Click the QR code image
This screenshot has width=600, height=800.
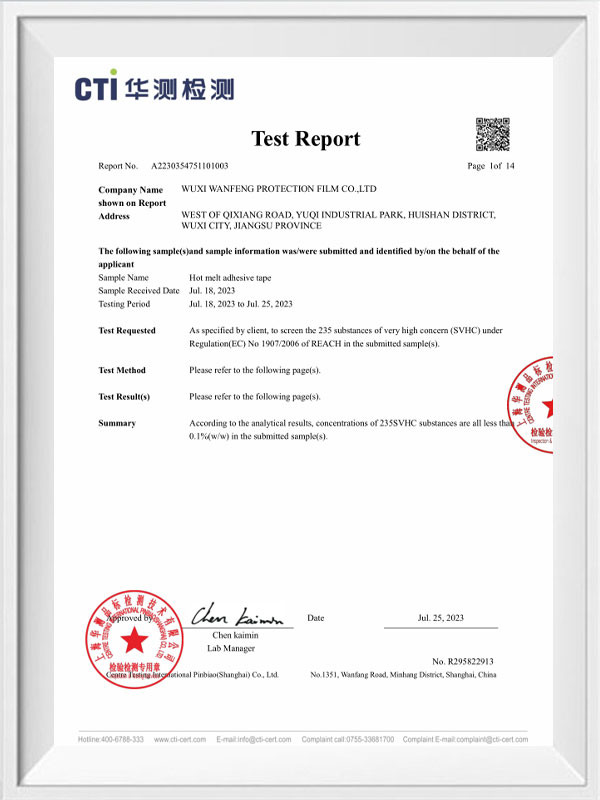click(x=492, y=134)
